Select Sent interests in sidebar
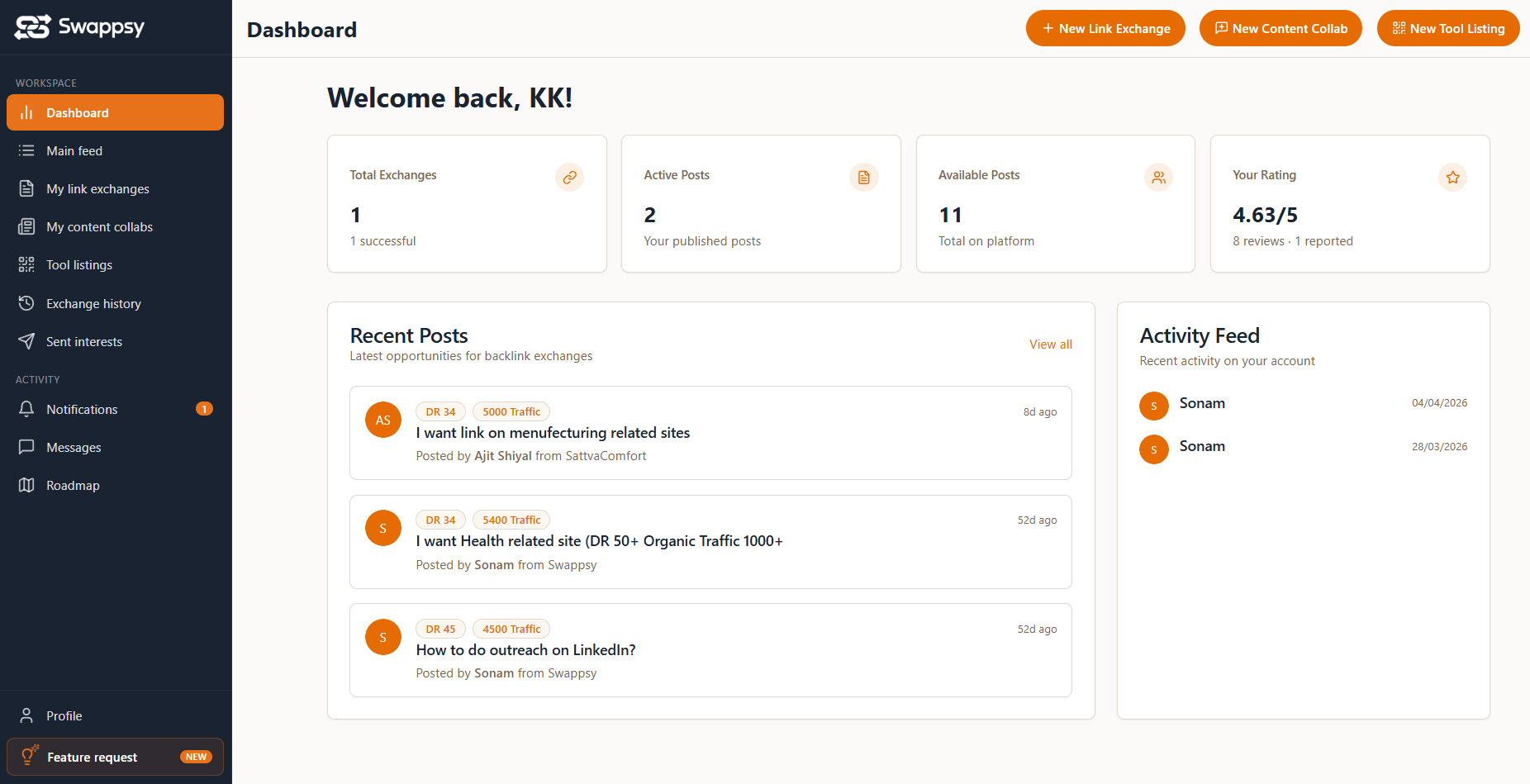Image resolution: width=1530 pixels, height=784 pixels. (x=115, y=341)
